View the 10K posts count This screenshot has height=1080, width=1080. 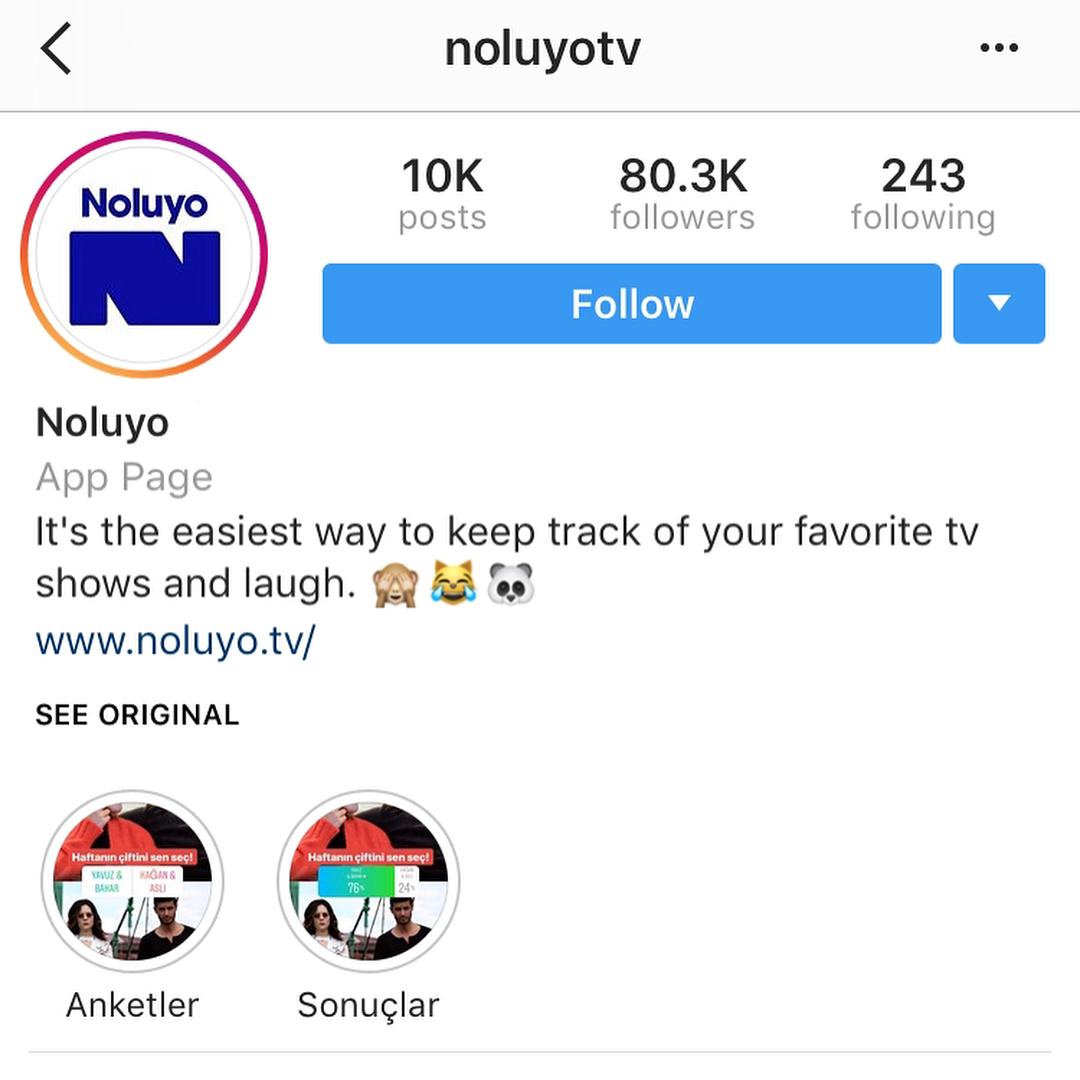(442, 194)
